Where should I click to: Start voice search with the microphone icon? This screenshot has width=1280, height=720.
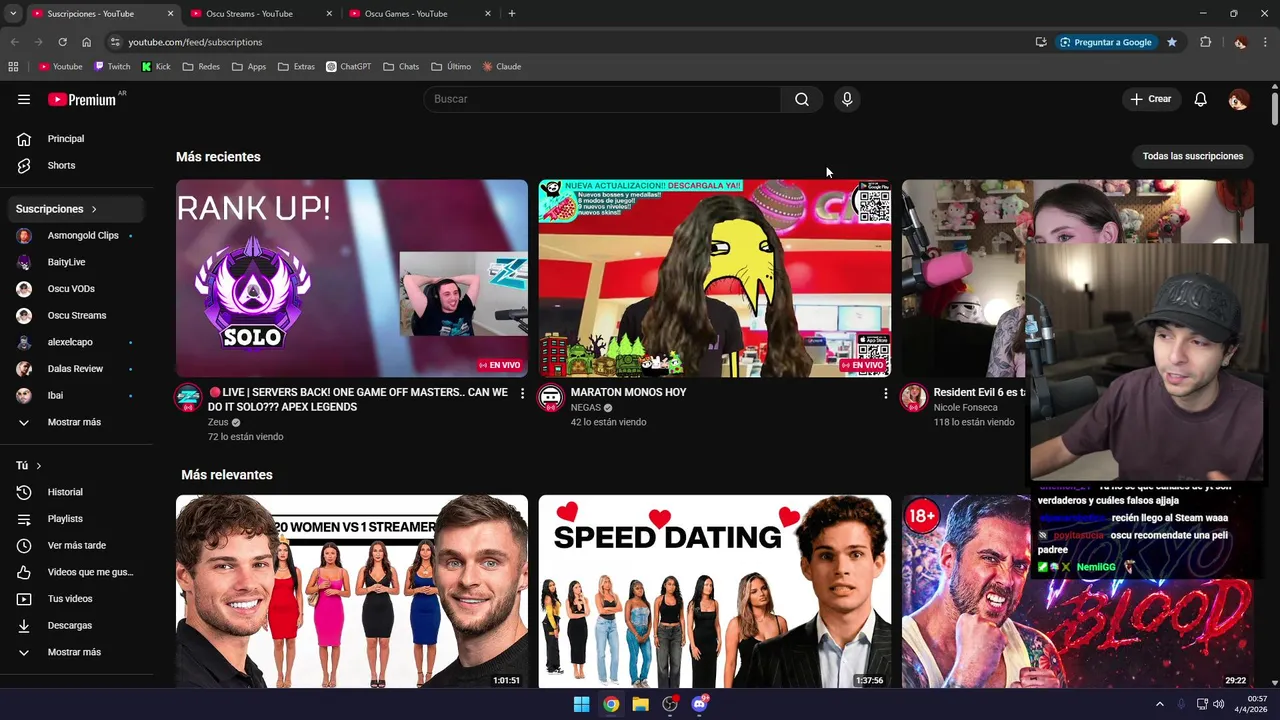[847, 99]
